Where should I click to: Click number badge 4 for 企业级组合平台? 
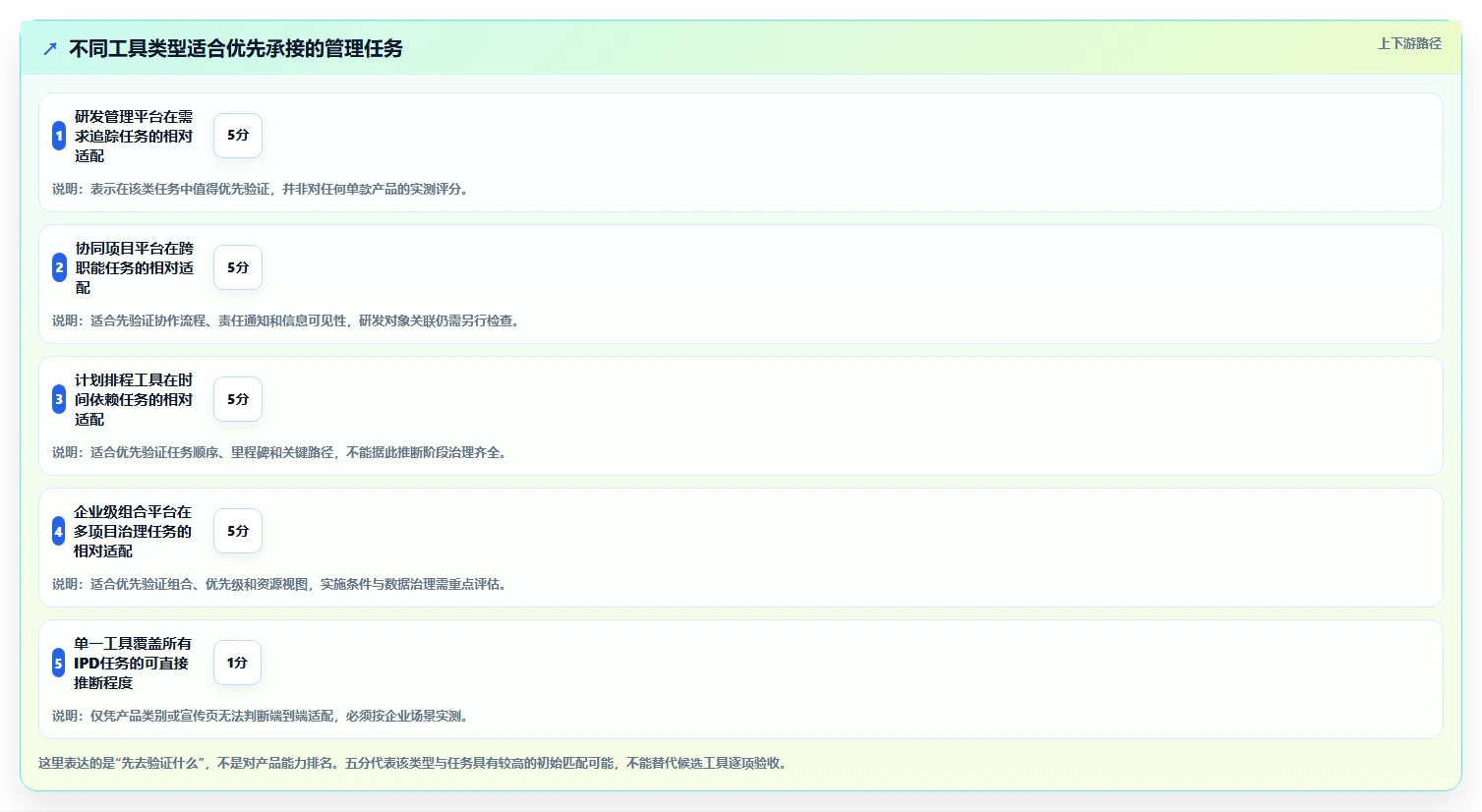59,531
